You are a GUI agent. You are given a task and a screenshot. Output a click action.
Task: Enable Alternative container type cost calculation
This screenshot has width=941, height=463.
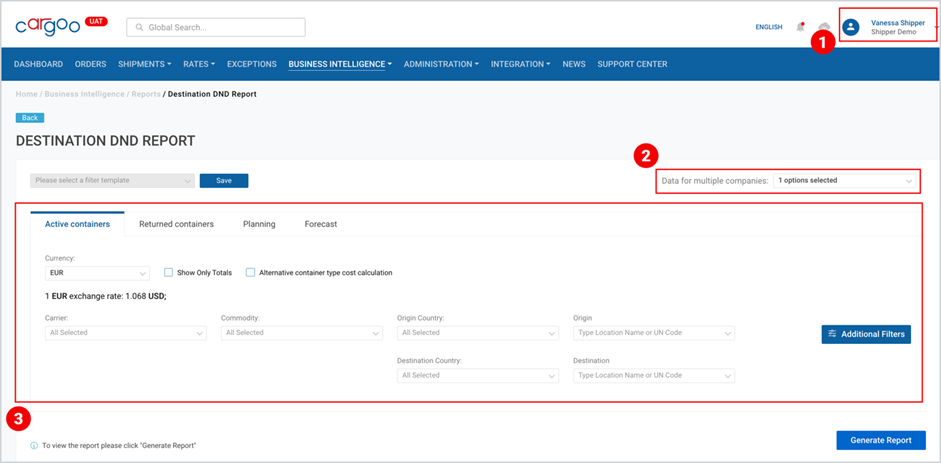pyautogui.click(x=250, y=272)
